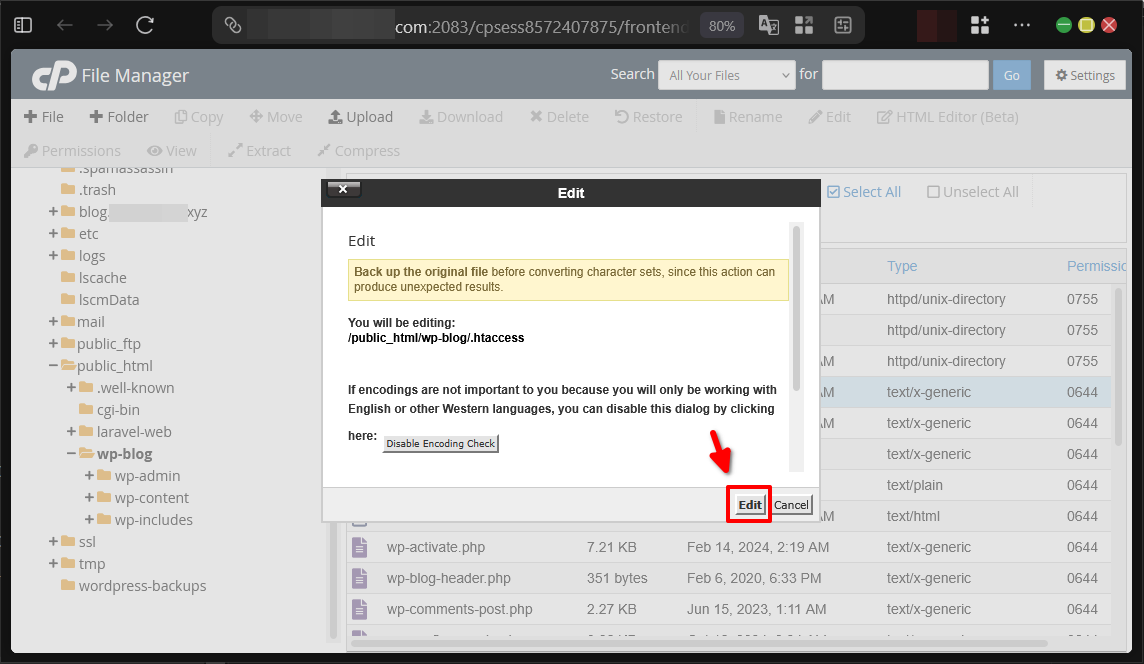This screenshot has width=1144, height=664.
Task: Click inside the search text field
Action: (x=904, y=75)
